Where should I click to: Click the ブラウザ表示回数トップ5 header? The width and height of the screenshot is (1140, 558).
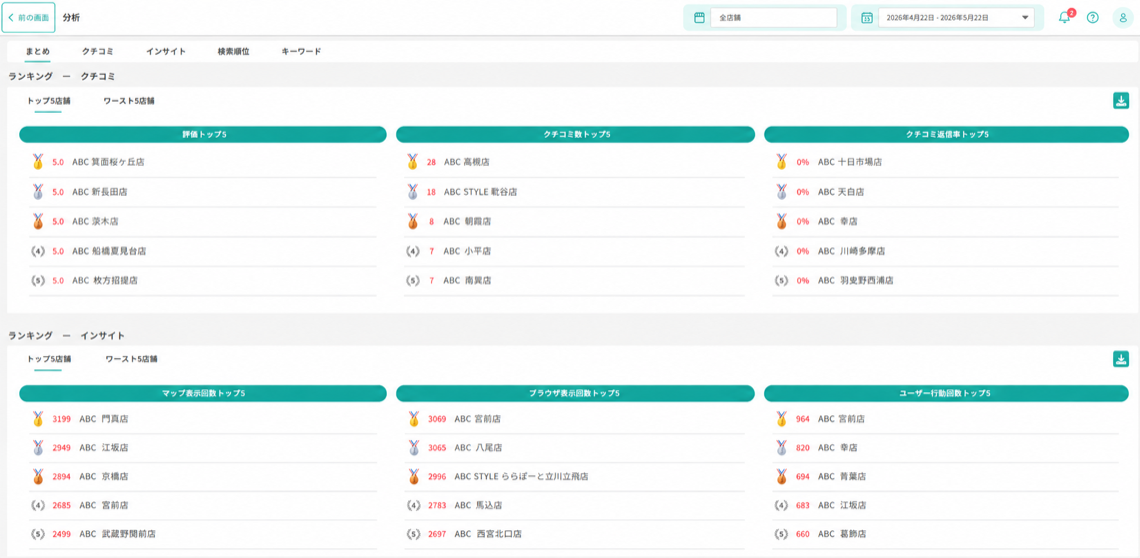(x=576, y=393)
